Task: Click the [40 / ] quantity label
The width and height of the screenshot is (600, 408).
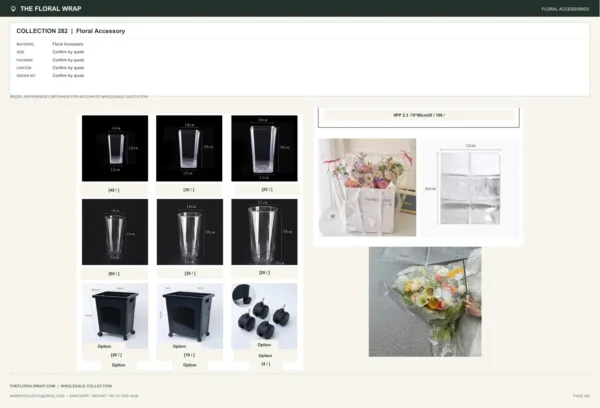Action: (x=114, y=190)
